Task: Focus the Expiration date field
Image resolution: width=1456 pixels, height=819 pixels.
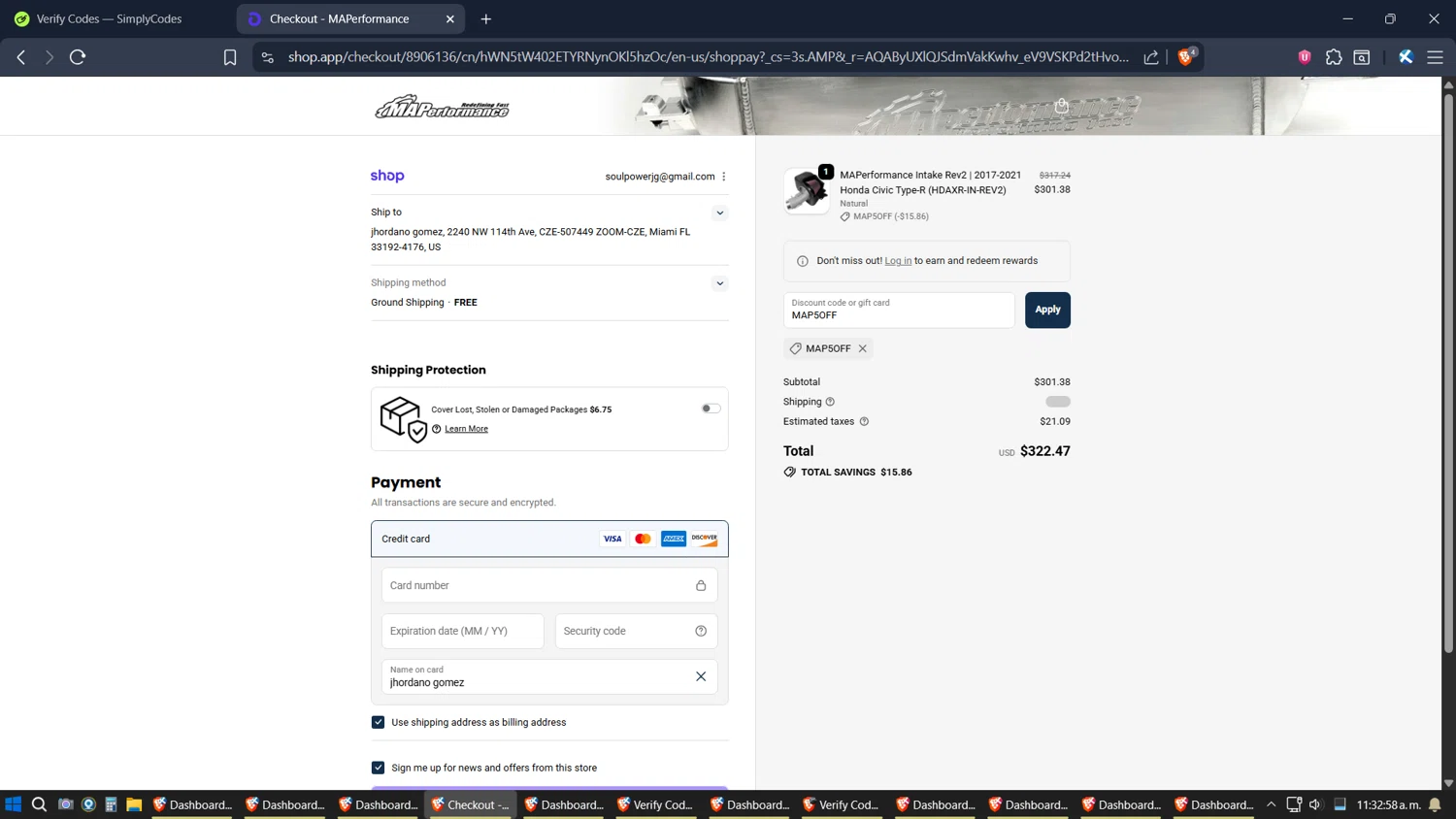Action: point(463,631)
